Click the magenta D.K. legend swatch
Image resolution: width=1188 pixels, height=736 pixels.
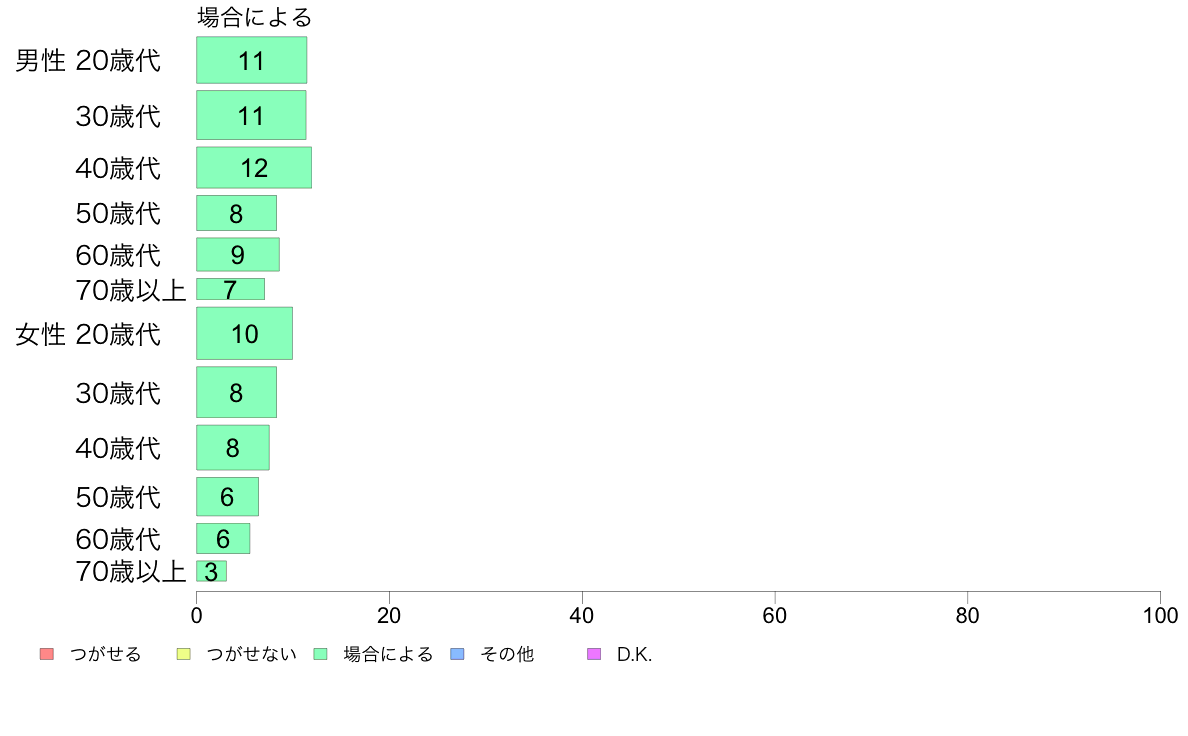click(x=594, y=654)
